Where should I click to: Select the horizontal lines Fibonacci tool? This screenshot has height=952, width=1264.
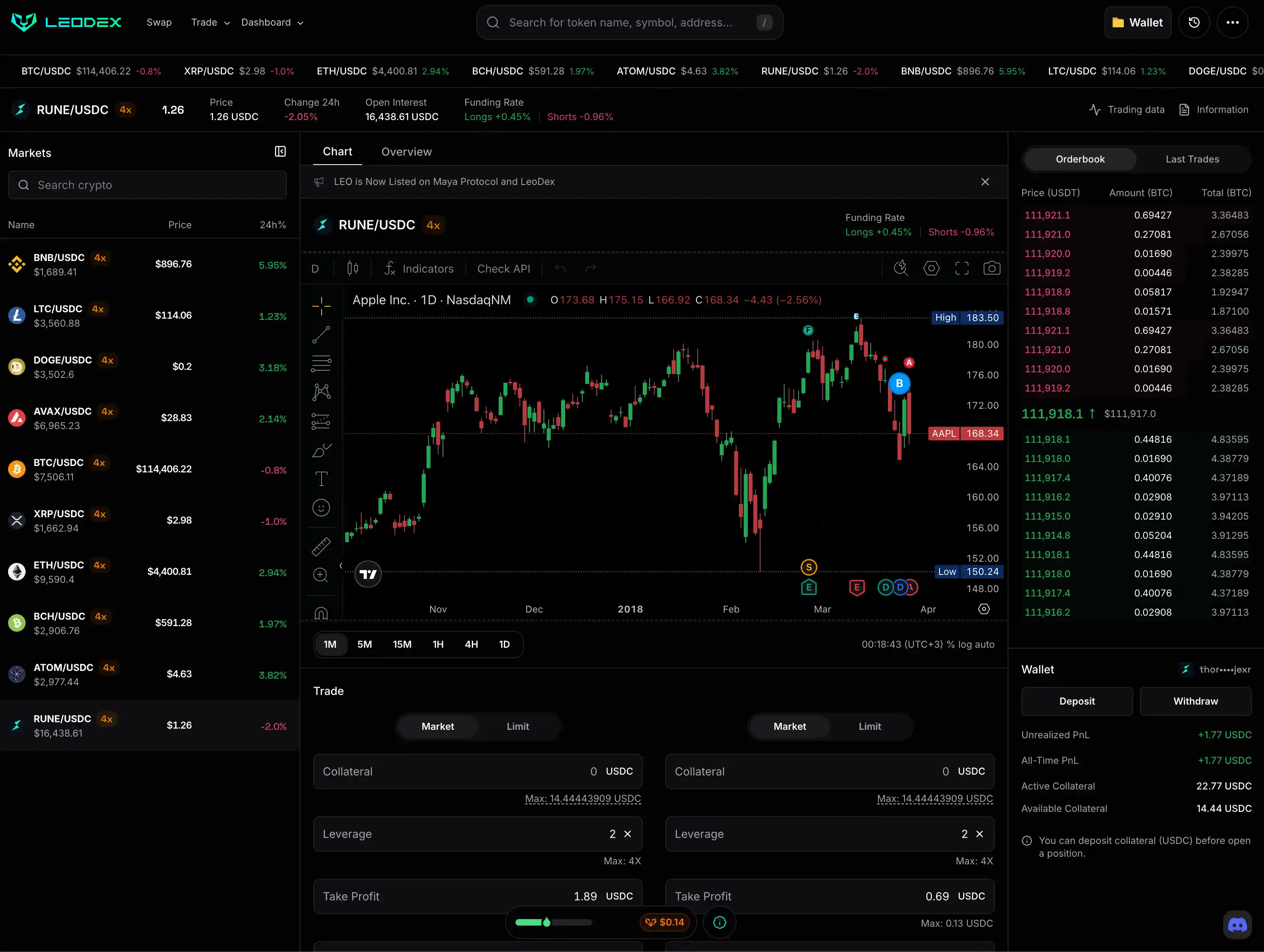click(321, 363)
